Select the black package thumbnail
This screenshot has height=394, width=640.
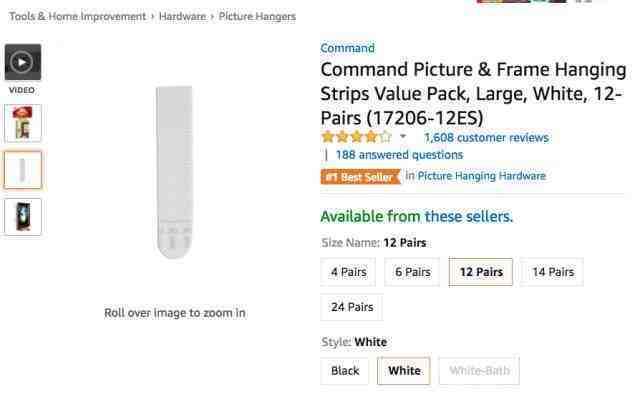[x=23, y=217]
